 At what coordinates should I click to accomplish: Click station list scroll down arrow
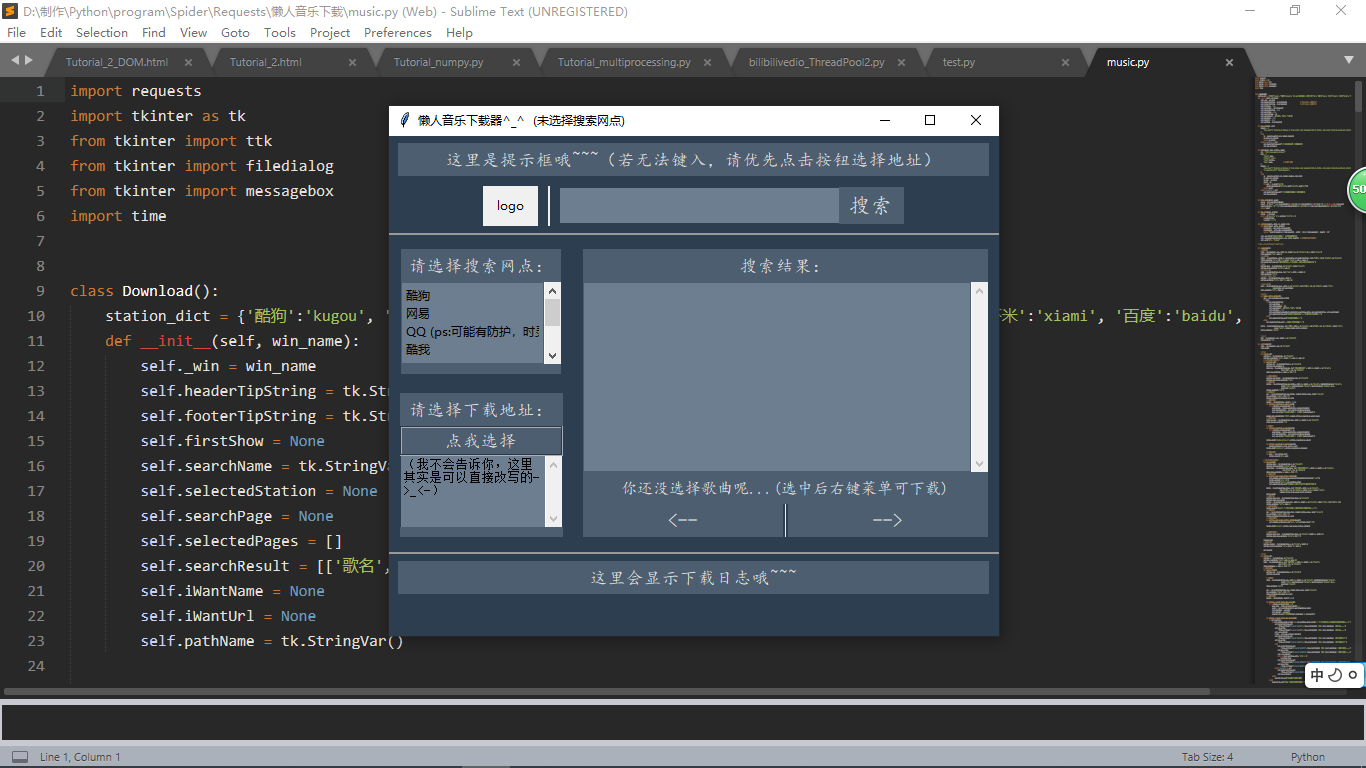point(552,355)
